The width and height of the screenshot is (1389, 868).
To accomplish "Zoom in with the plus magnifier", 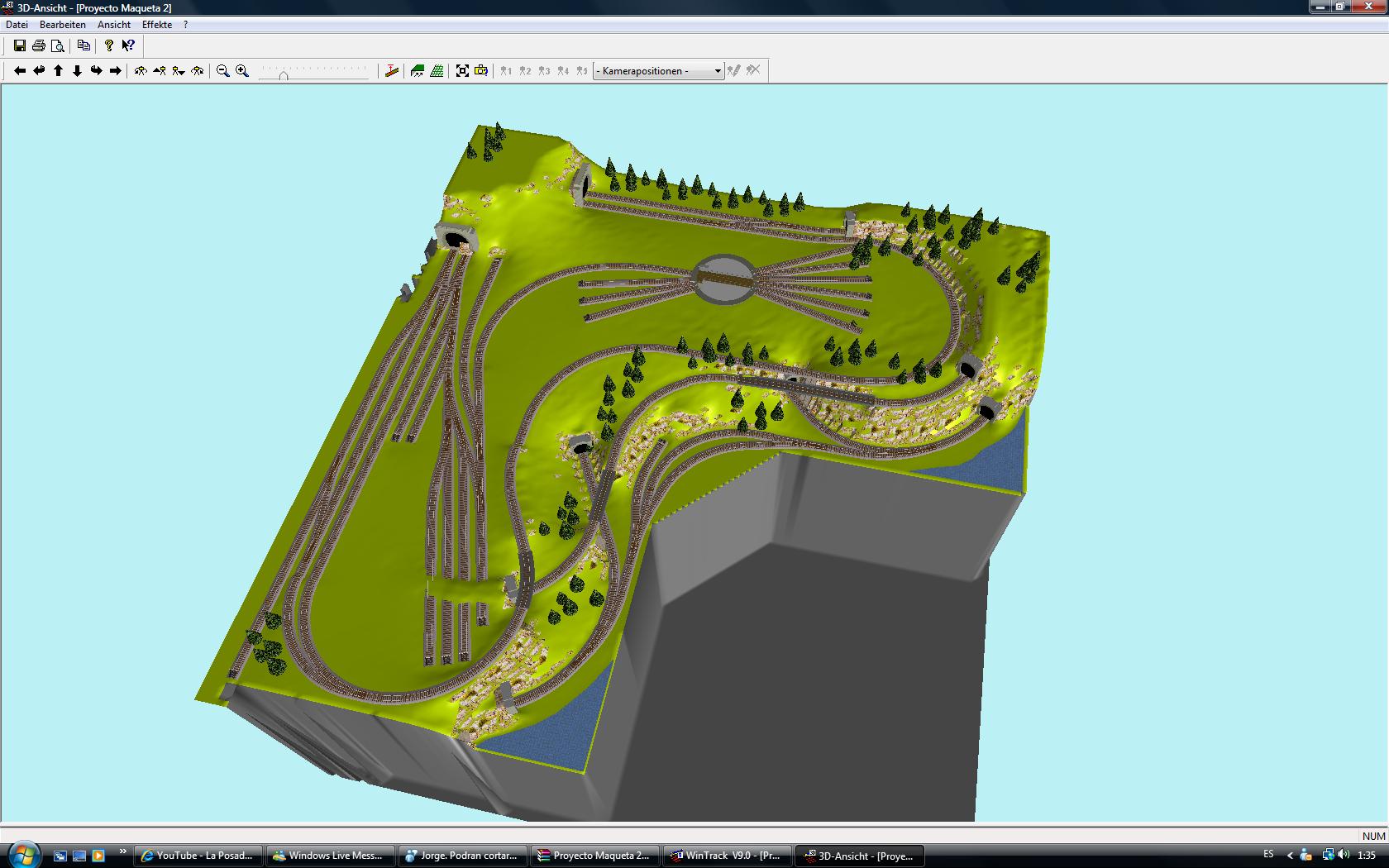I will (241, 71).
